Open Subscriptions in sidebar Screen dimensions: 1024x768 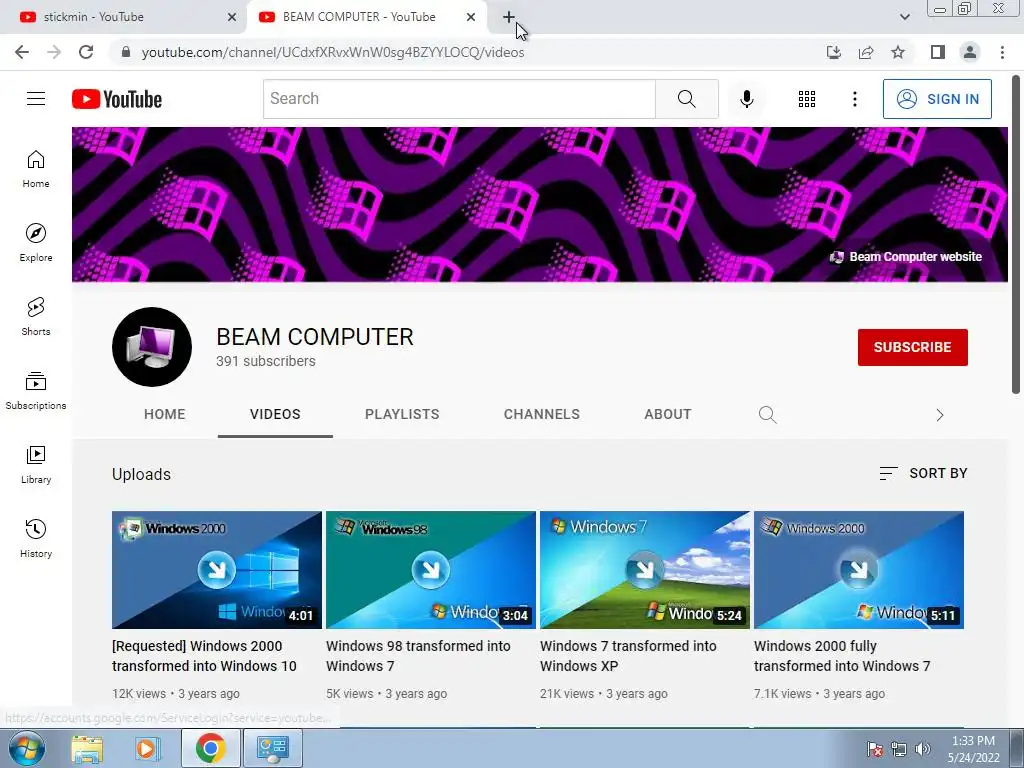pos(36,391)
